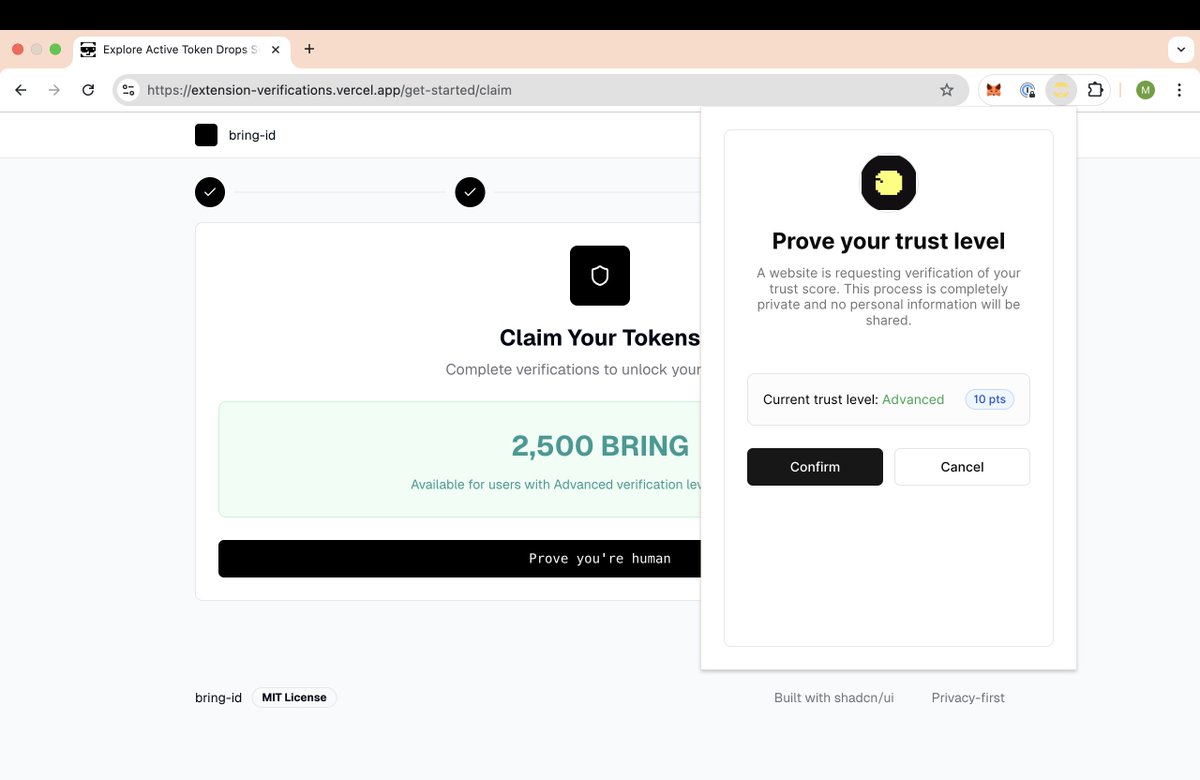Click the browser Forward arrow
1200x780 pixels.
[55, 90]
